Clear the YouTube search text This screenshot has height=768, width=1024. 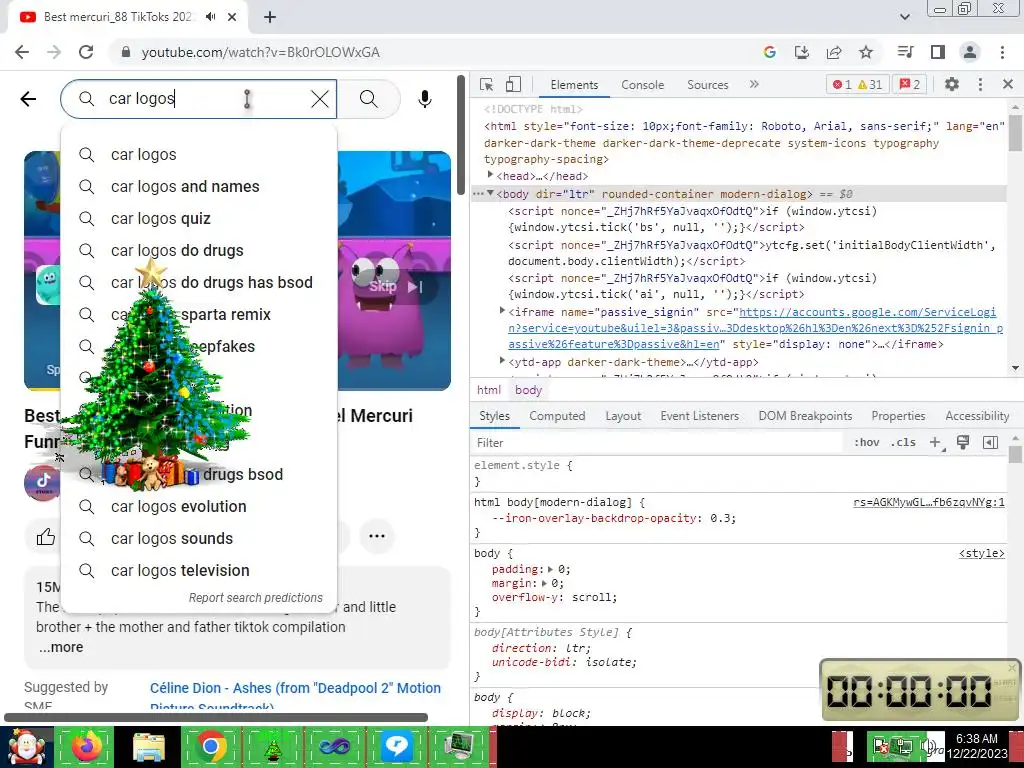pos(320,99)
